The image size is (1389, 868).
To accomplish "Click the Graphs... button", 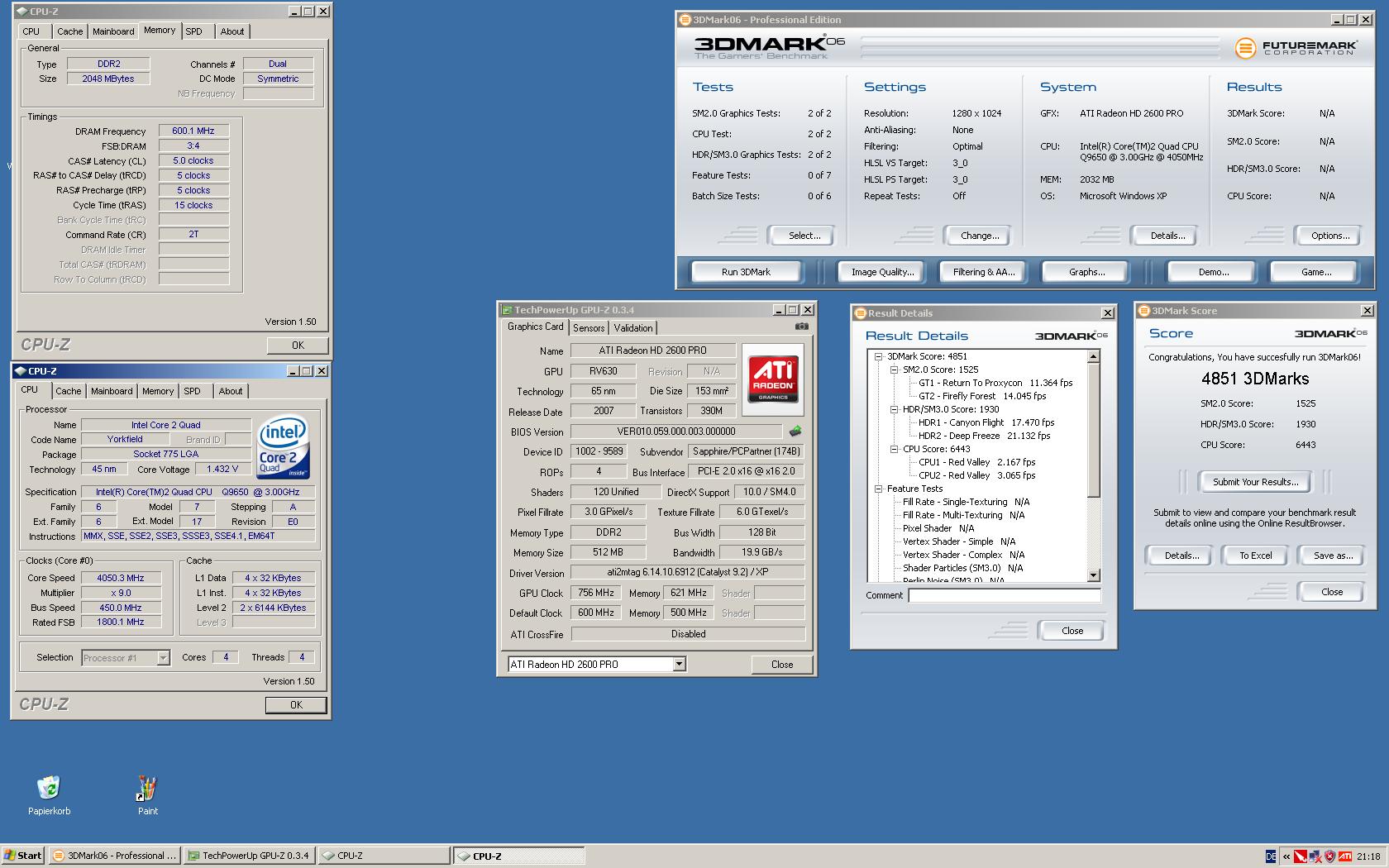I will pos(1086,272).
